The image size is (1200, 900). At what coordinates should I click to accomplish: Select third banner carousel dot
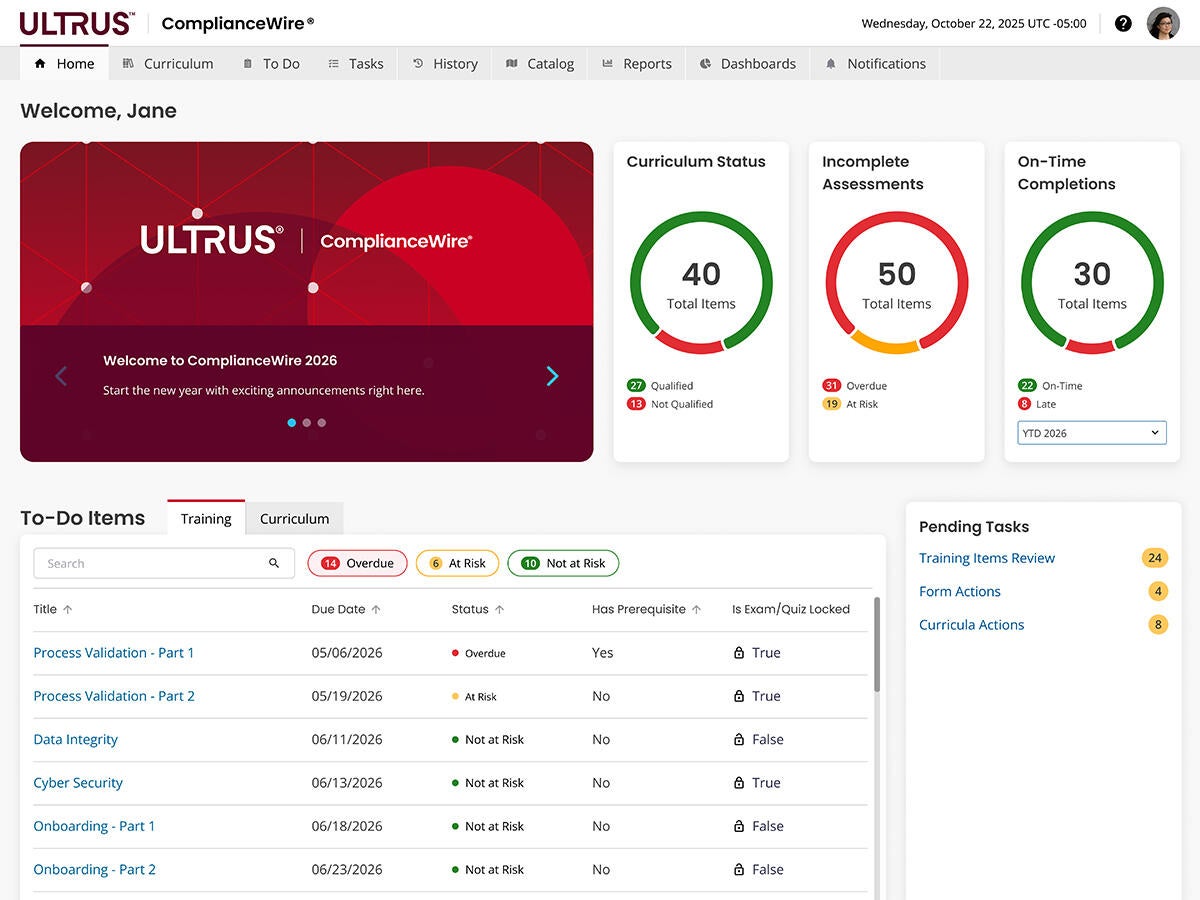coord(322,423)
